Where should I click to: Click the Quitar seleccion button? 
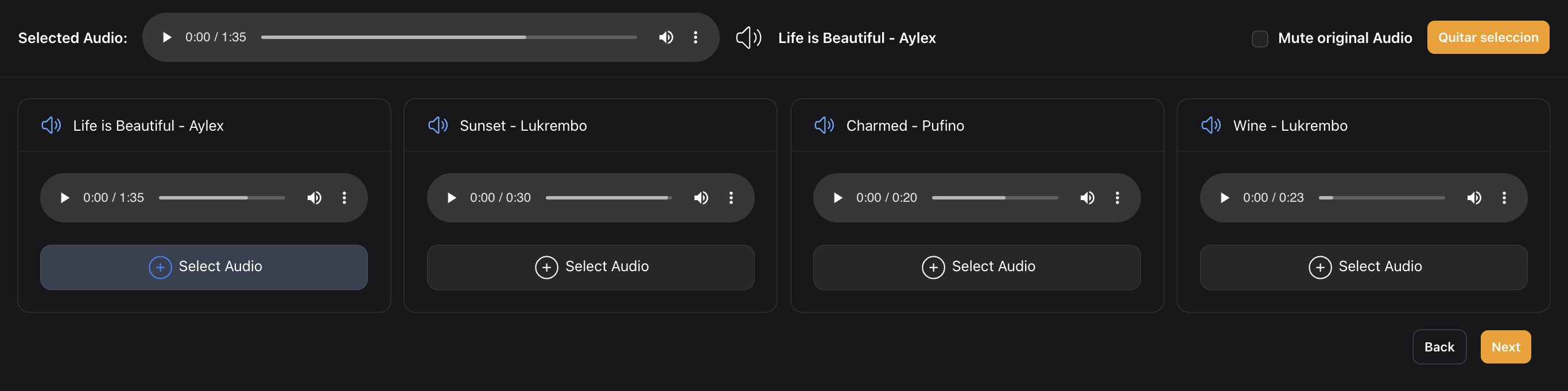coord(1487,38)
